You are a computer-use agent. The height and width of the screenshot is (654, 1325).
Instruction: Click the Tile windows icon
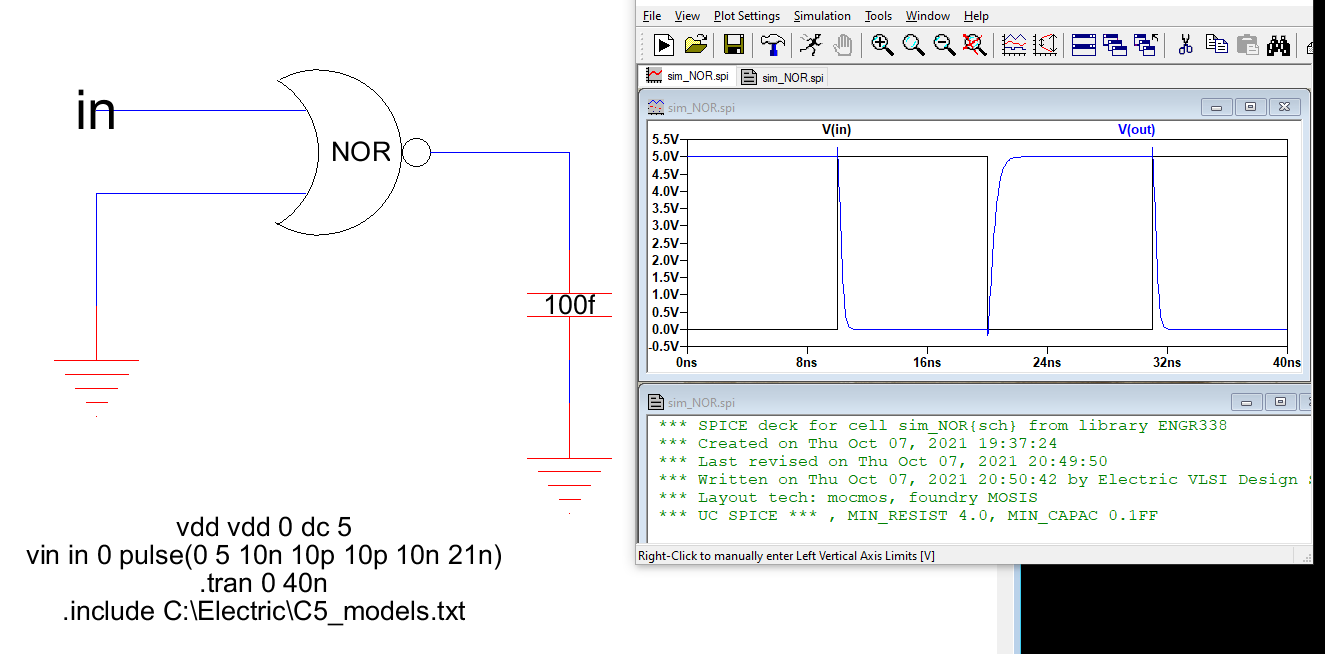coord(1084,44)
